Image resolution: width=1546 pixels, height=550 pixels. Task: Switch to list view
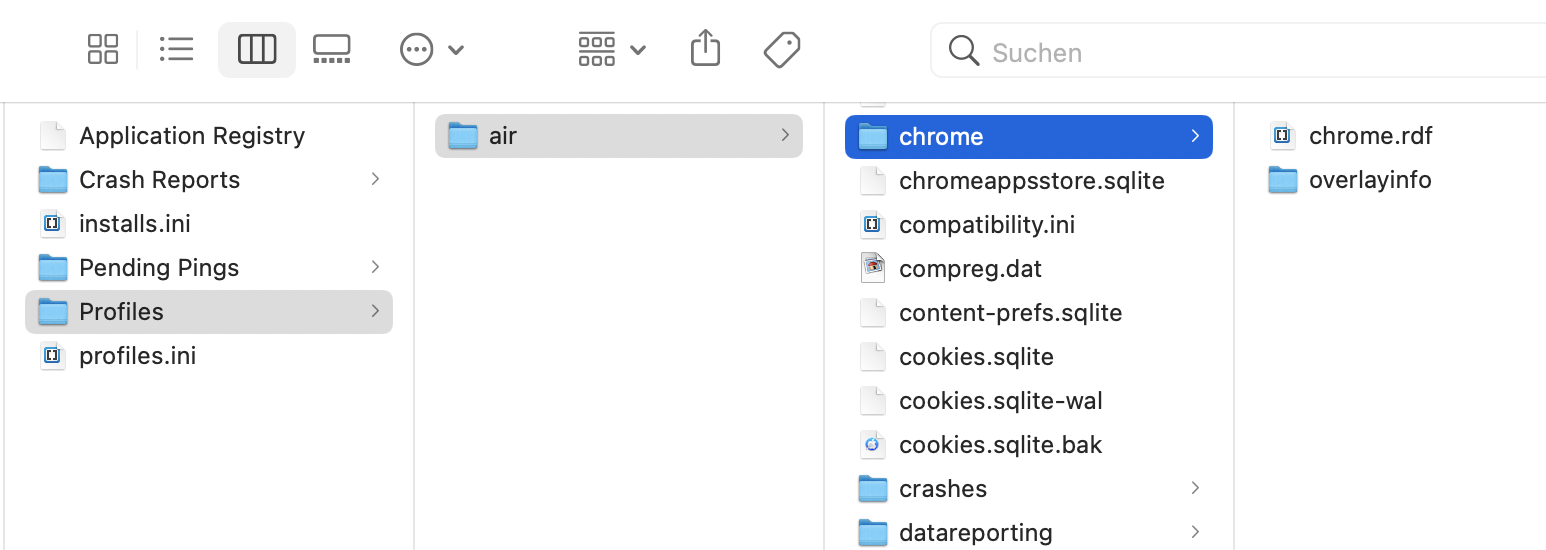pos(177,49)
